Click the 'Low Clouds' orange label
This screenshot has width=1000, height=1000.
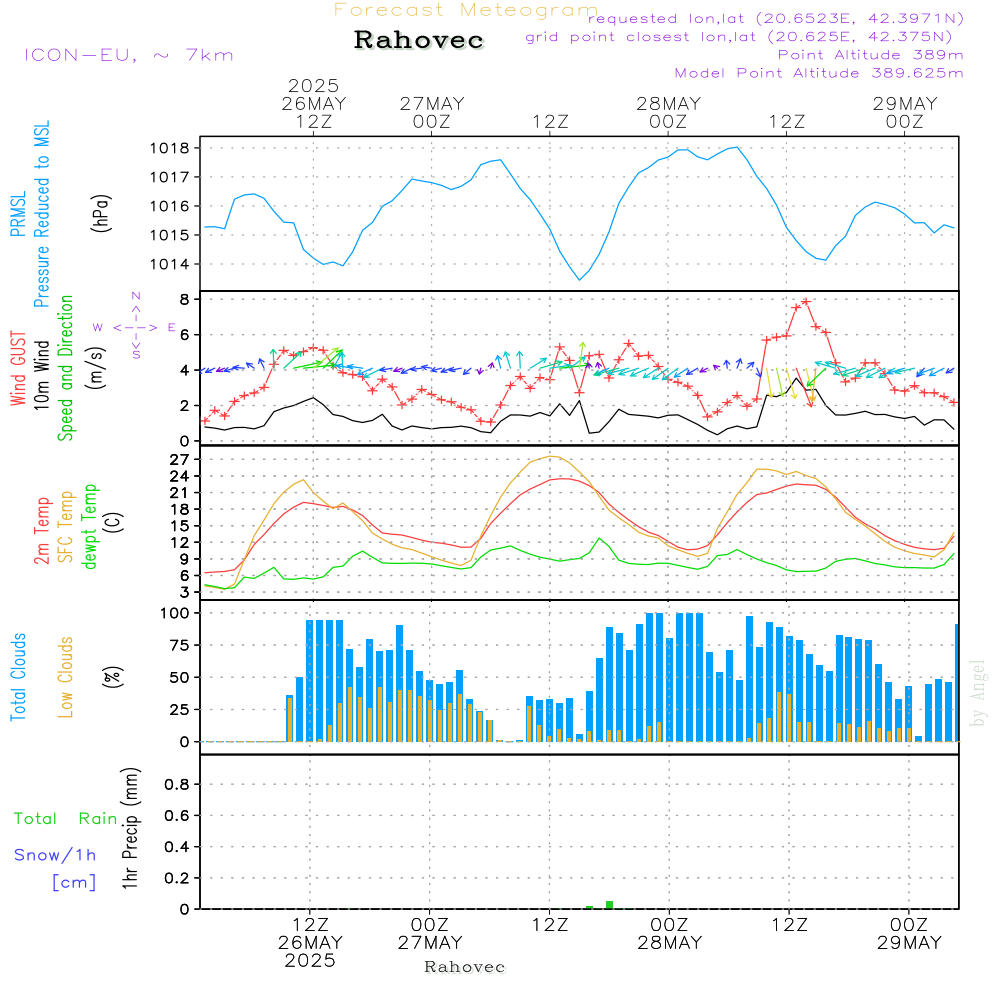tap(66, 677)
